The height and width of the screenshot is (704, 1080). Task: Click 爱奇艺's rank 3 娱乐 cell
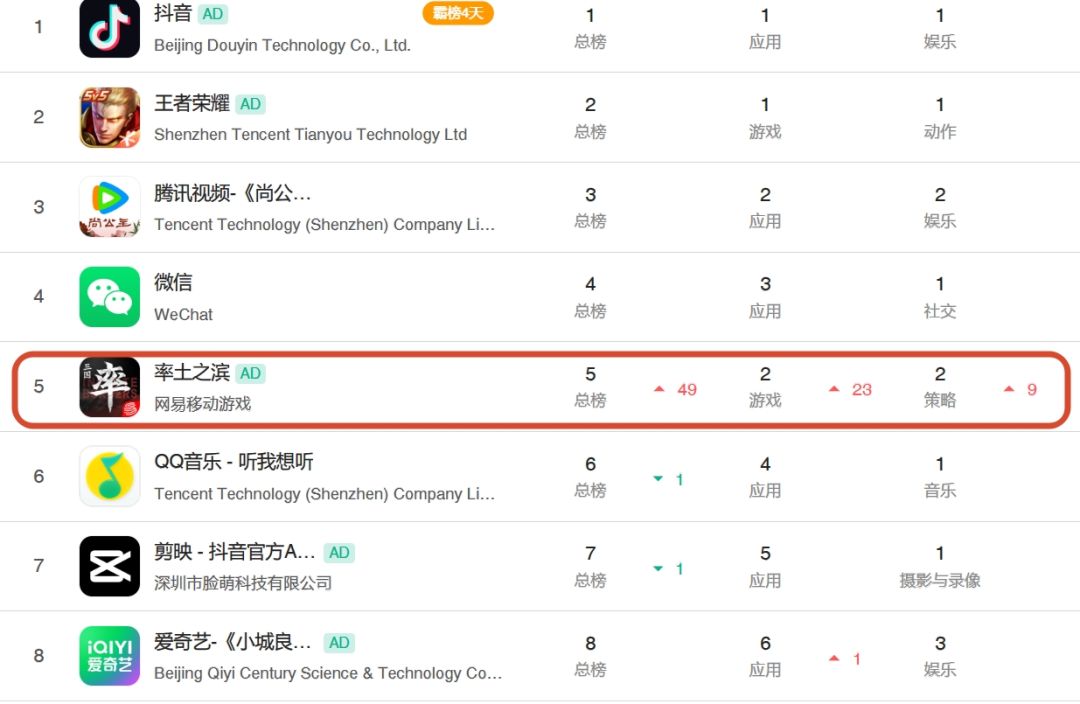pos(940,656)
